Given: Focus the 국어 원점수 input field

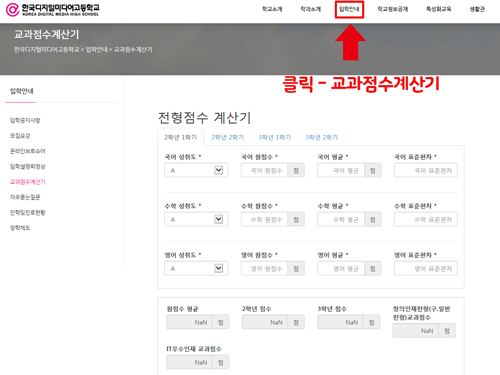Looking at the screenshot, I should (x=264, y=170).
